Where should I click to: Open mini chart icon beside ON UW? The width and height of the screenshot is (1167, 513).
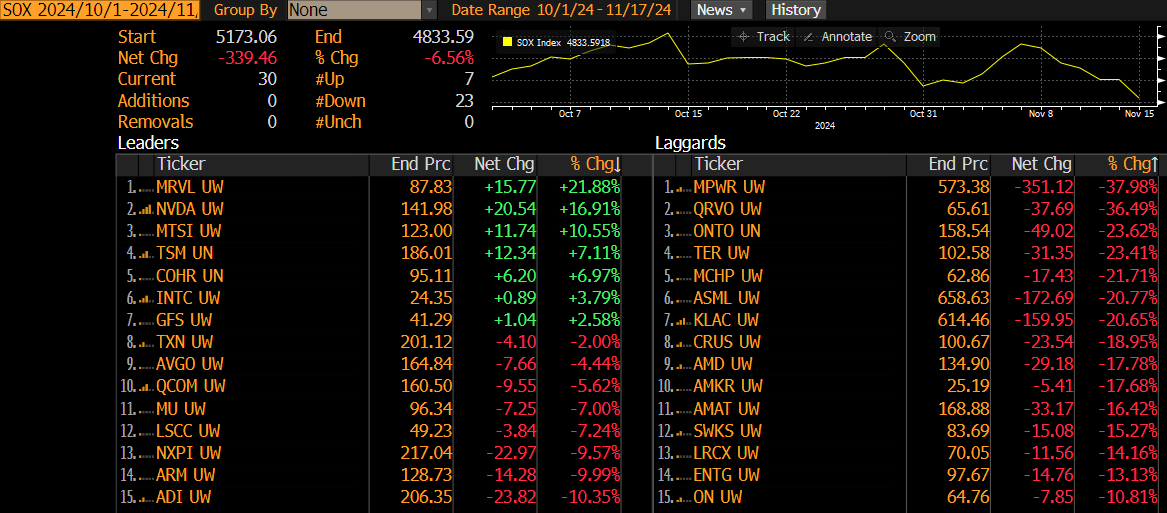pyautogui.click(x=682, y=498)
